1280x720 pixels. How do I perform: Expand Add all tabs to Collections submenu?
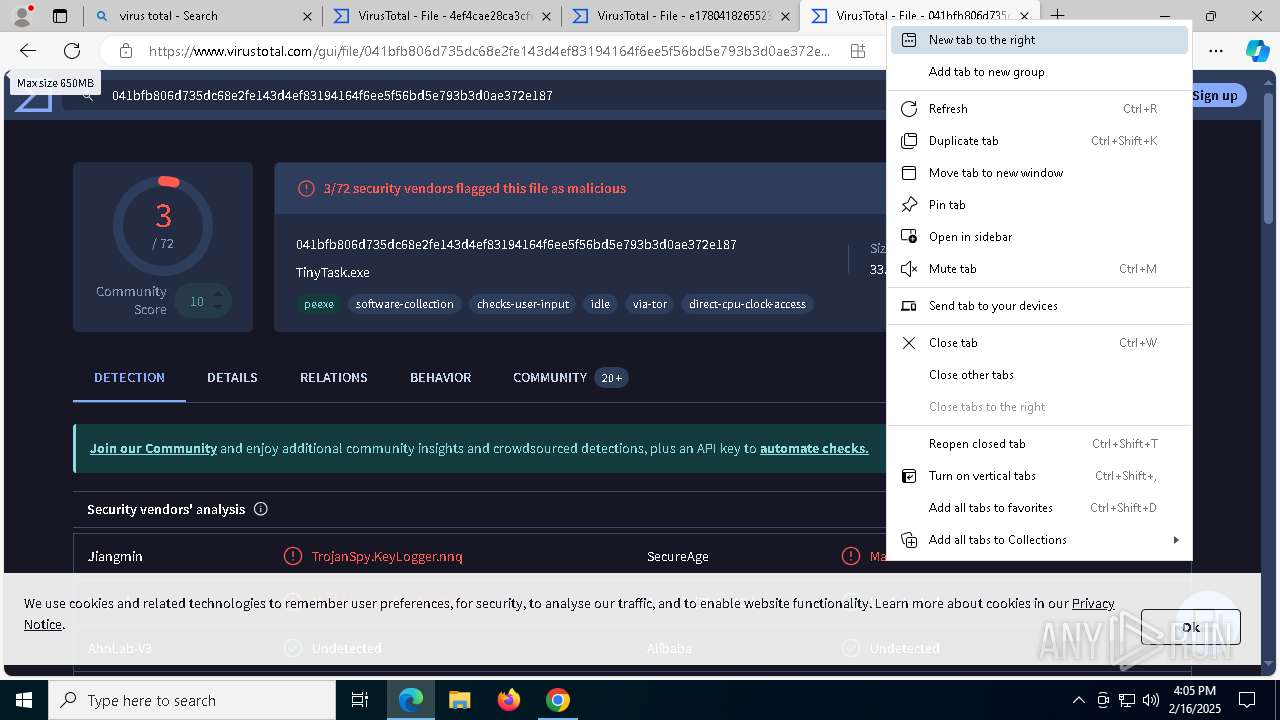[x=1039, y=540]
